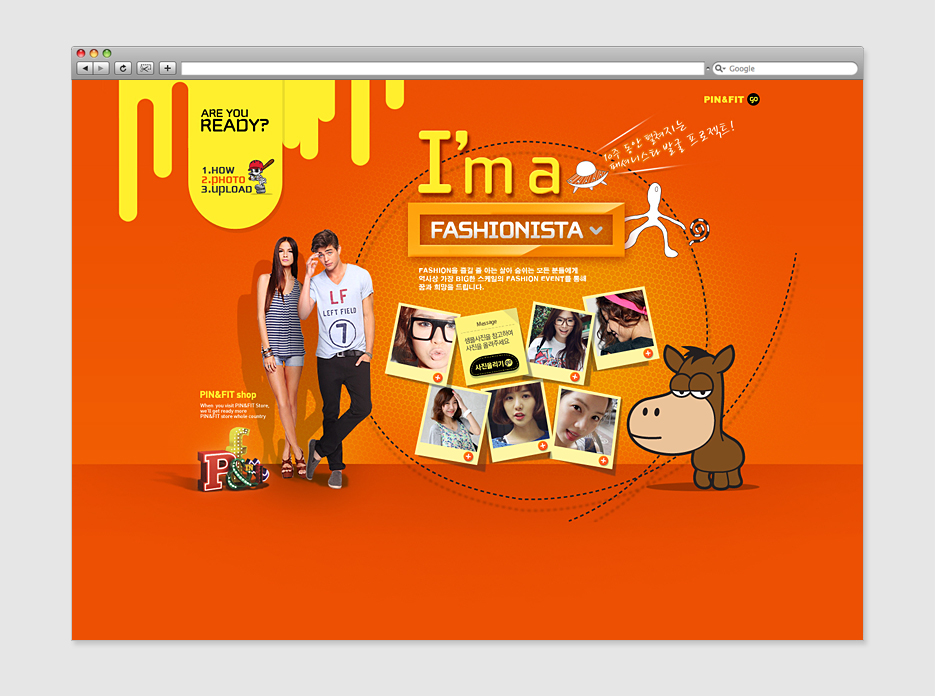The image size is (935, 696).
Task: Click the ARE YOU READY? heading
Action: point(234,120)
